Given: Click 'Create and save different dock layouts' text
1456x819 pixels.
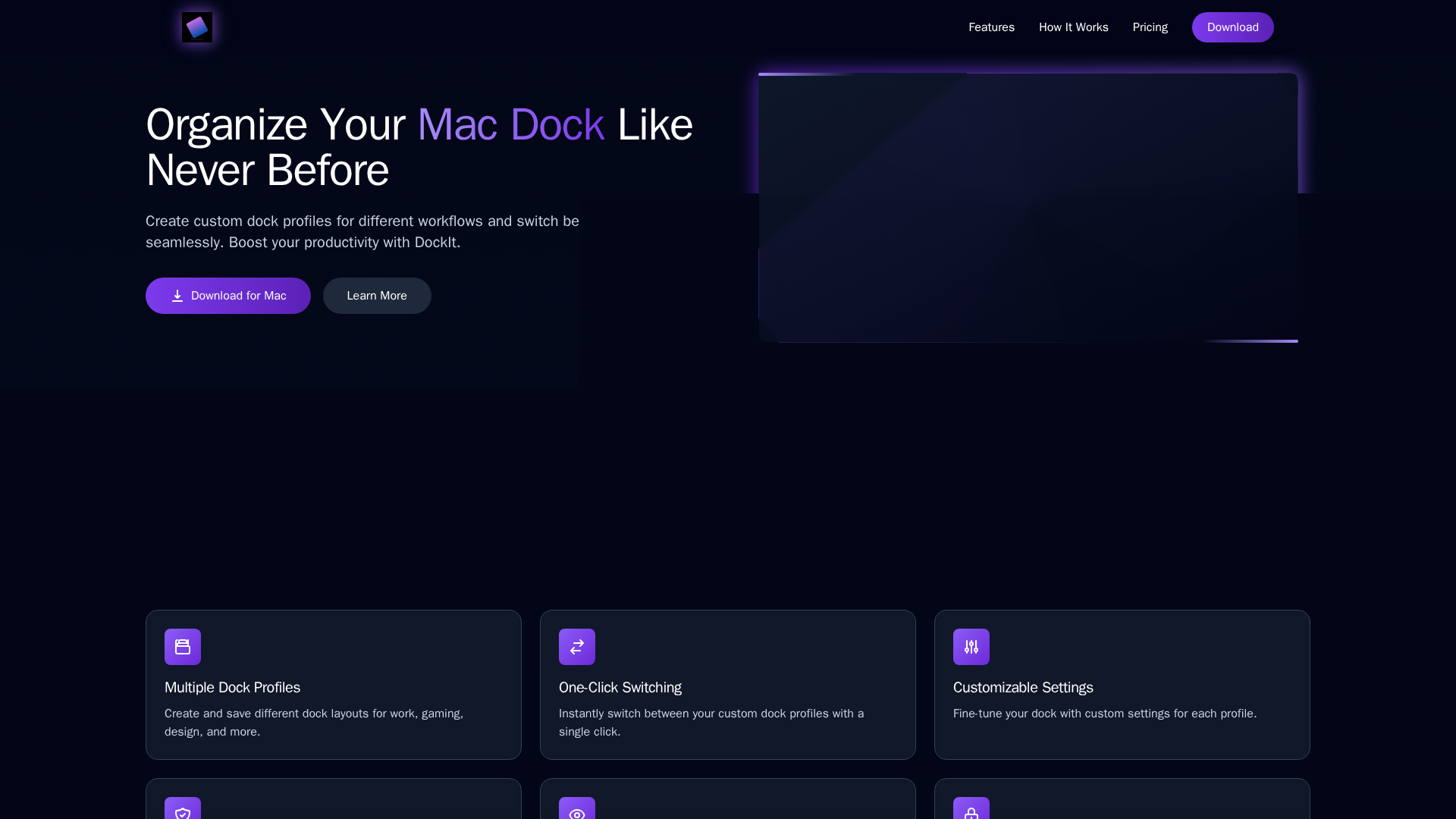Looking at the screenshot, I should coord(314,723).
